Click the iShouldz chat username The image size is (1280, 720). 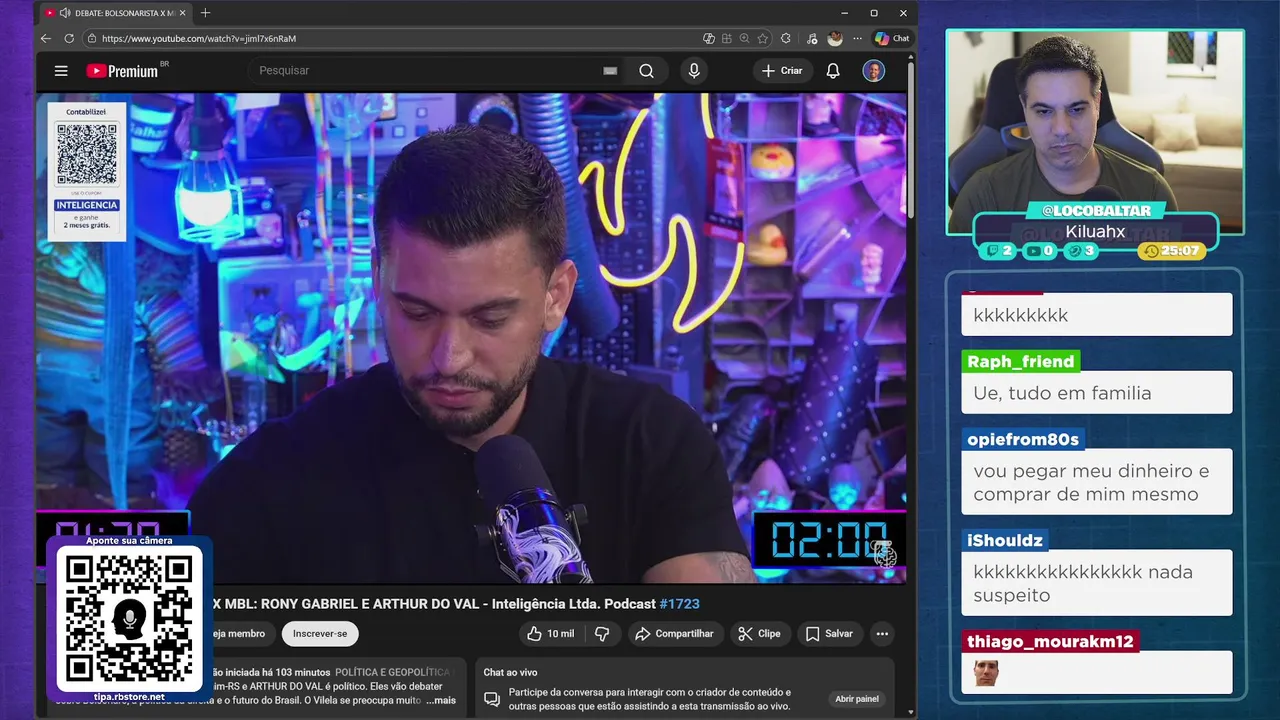pyautogui.click(x=1005, y=541)
